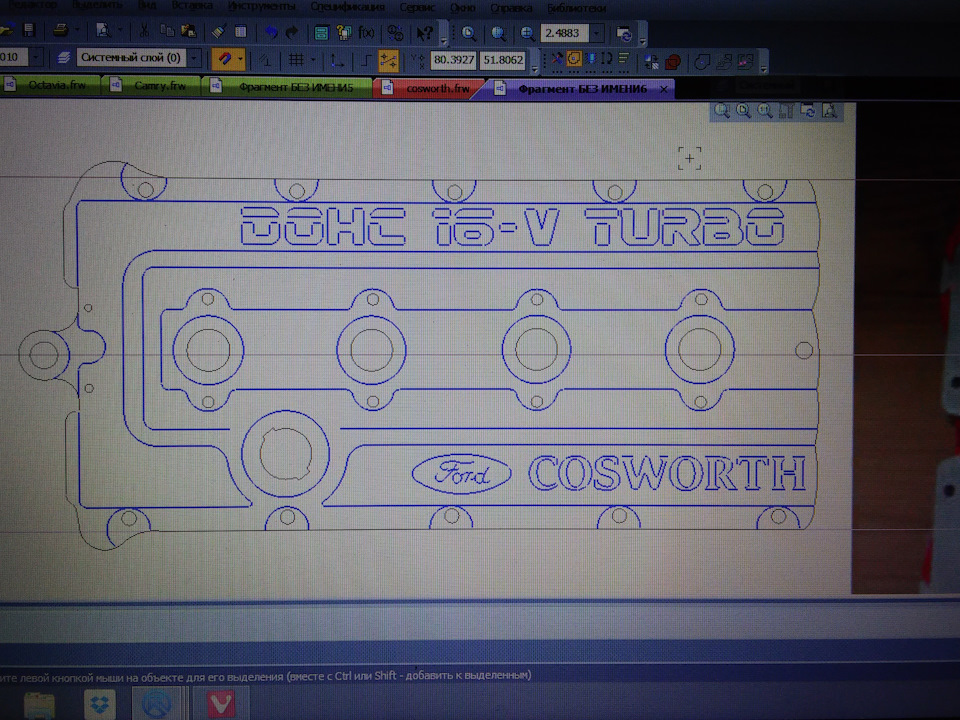Screen dimensions: 960x720
Task: Open print preview tool
Action: pos(103,31)
